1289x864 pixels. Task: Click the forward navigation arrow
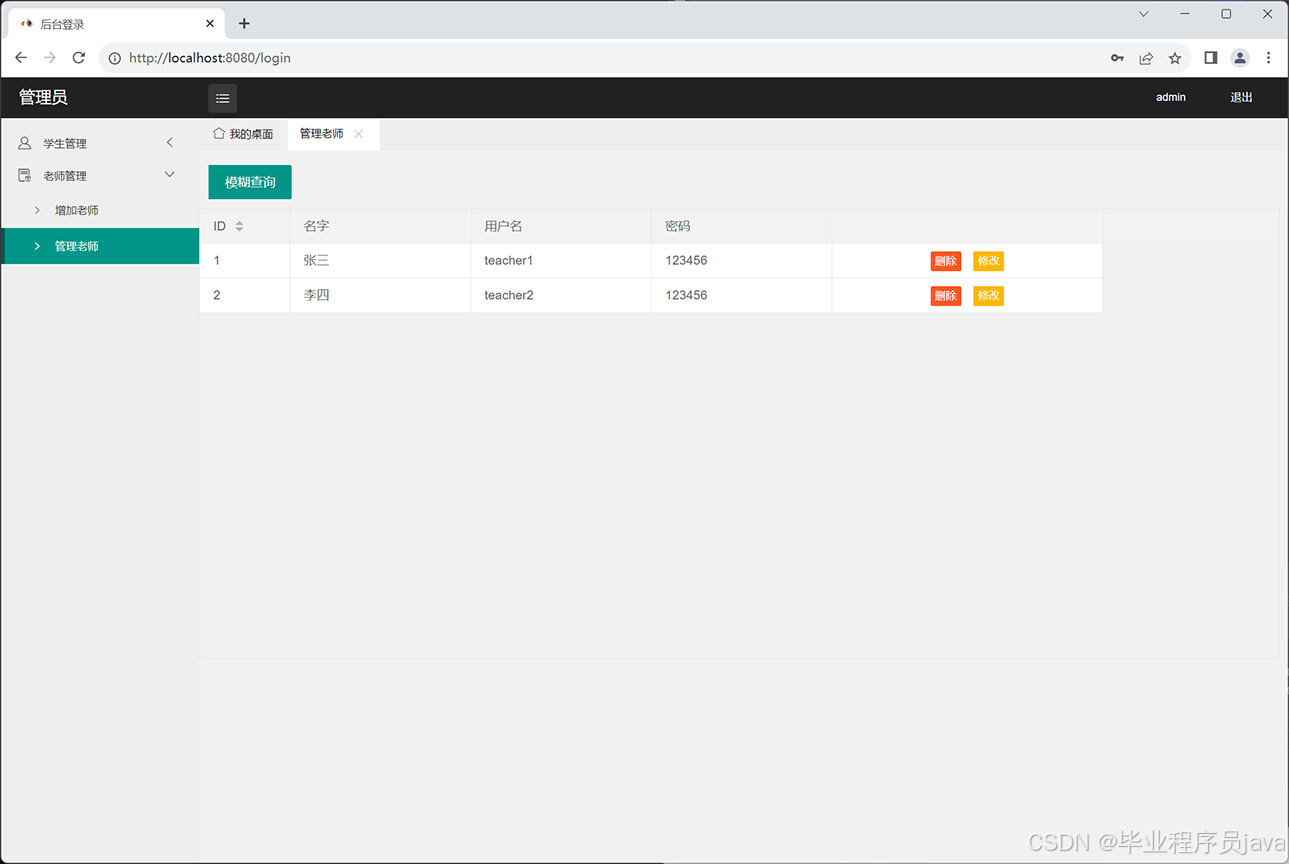click(49, 58)
